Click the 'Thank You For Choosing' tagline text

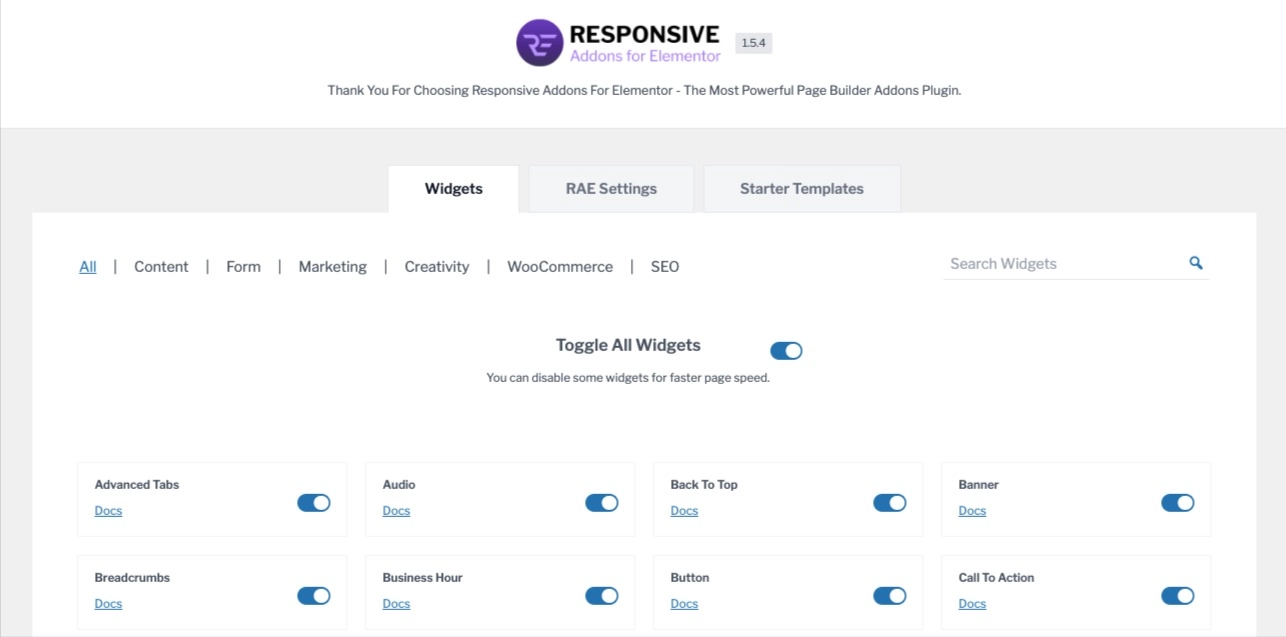point(644,90)
